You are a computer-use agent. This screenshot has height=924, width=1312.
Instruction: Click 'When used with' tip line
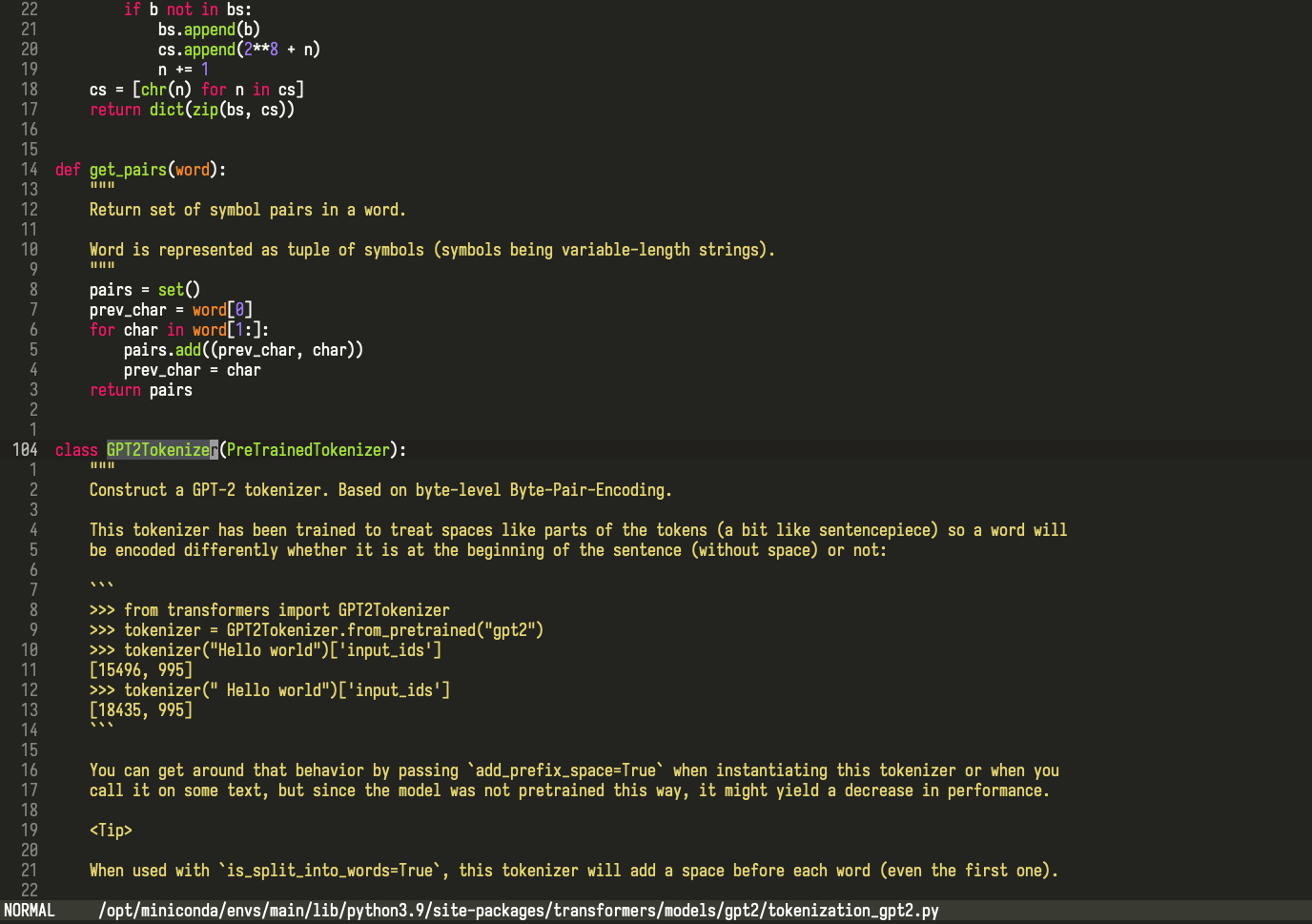(x=574, y=871)
